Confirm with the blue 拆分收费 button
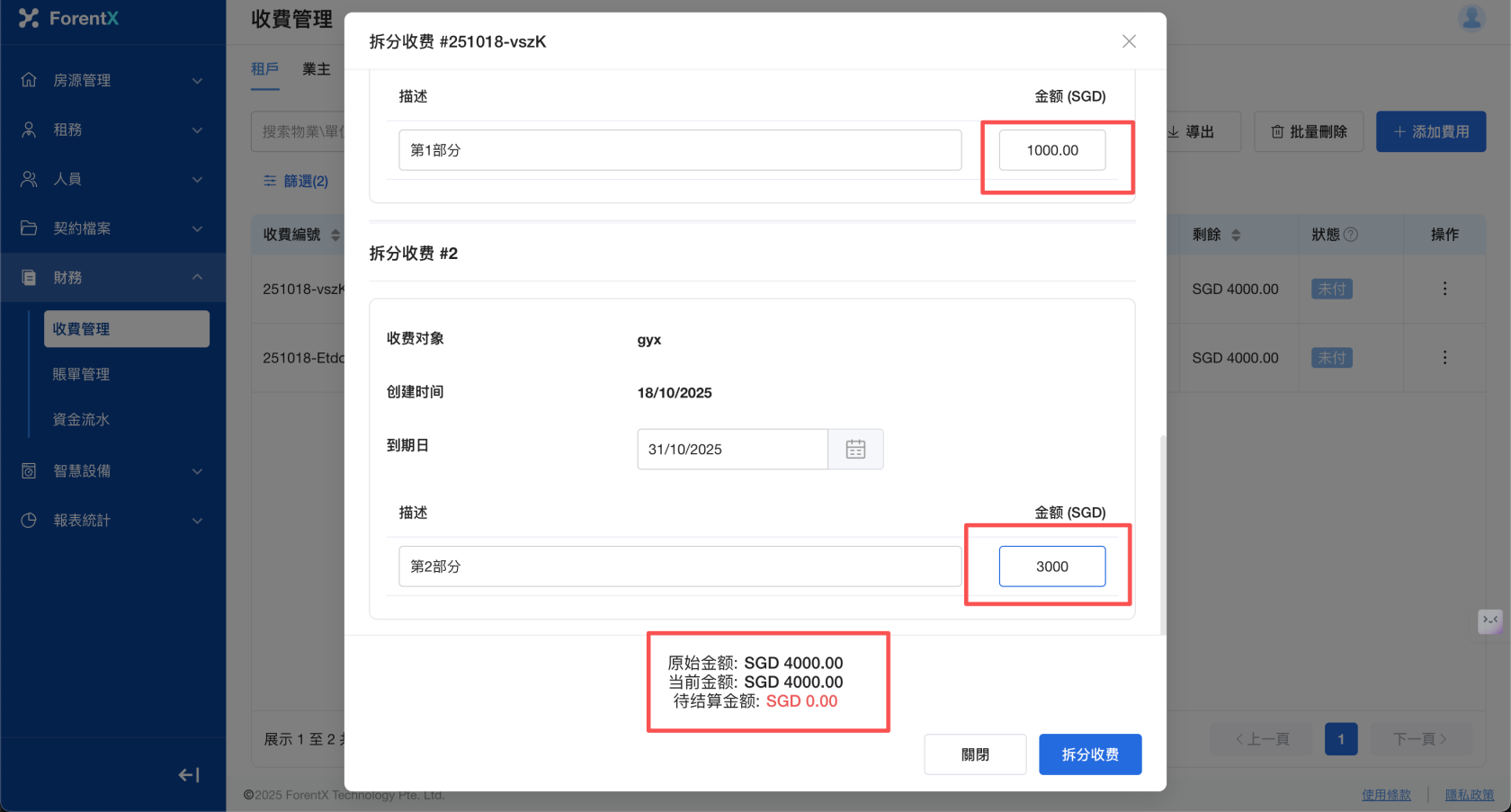This screenshot has height=812, width=1511. [x=1090, y=754]
